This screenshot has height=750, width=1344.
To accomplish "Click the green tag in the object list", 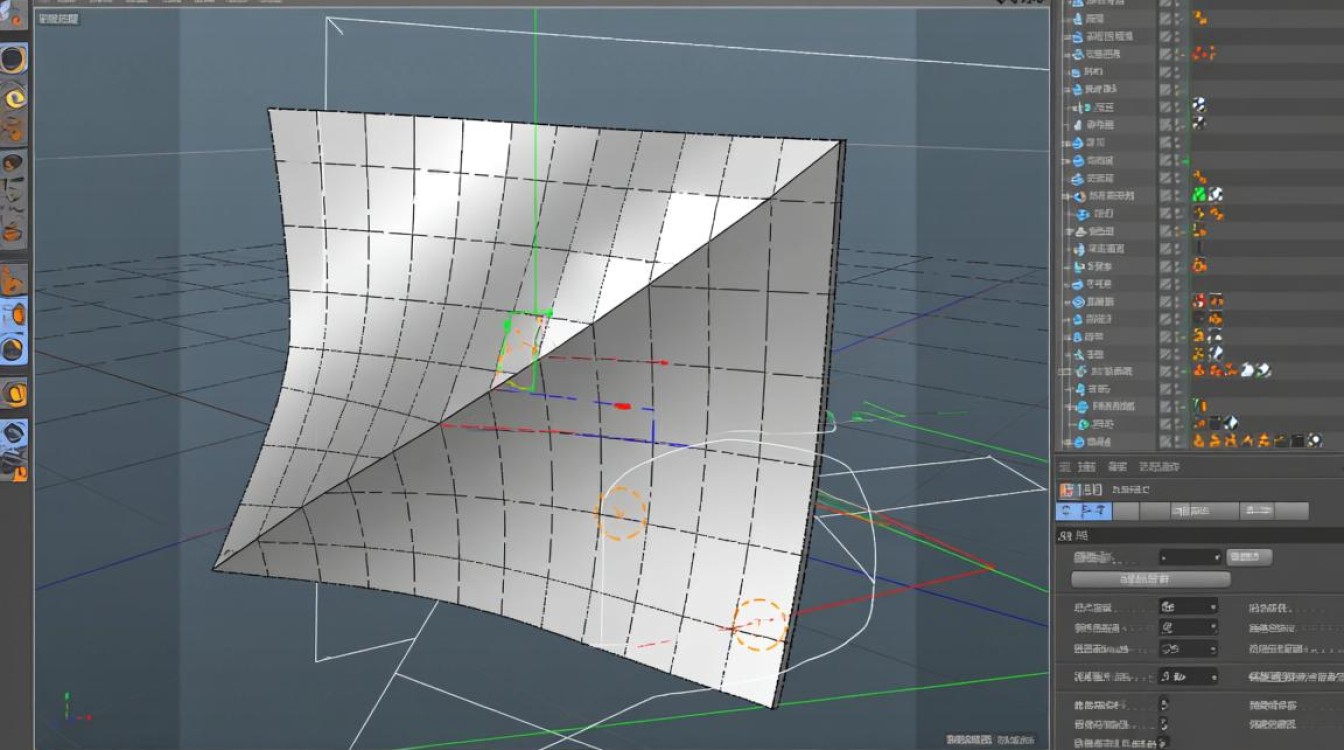I will tap(1198, 195).
